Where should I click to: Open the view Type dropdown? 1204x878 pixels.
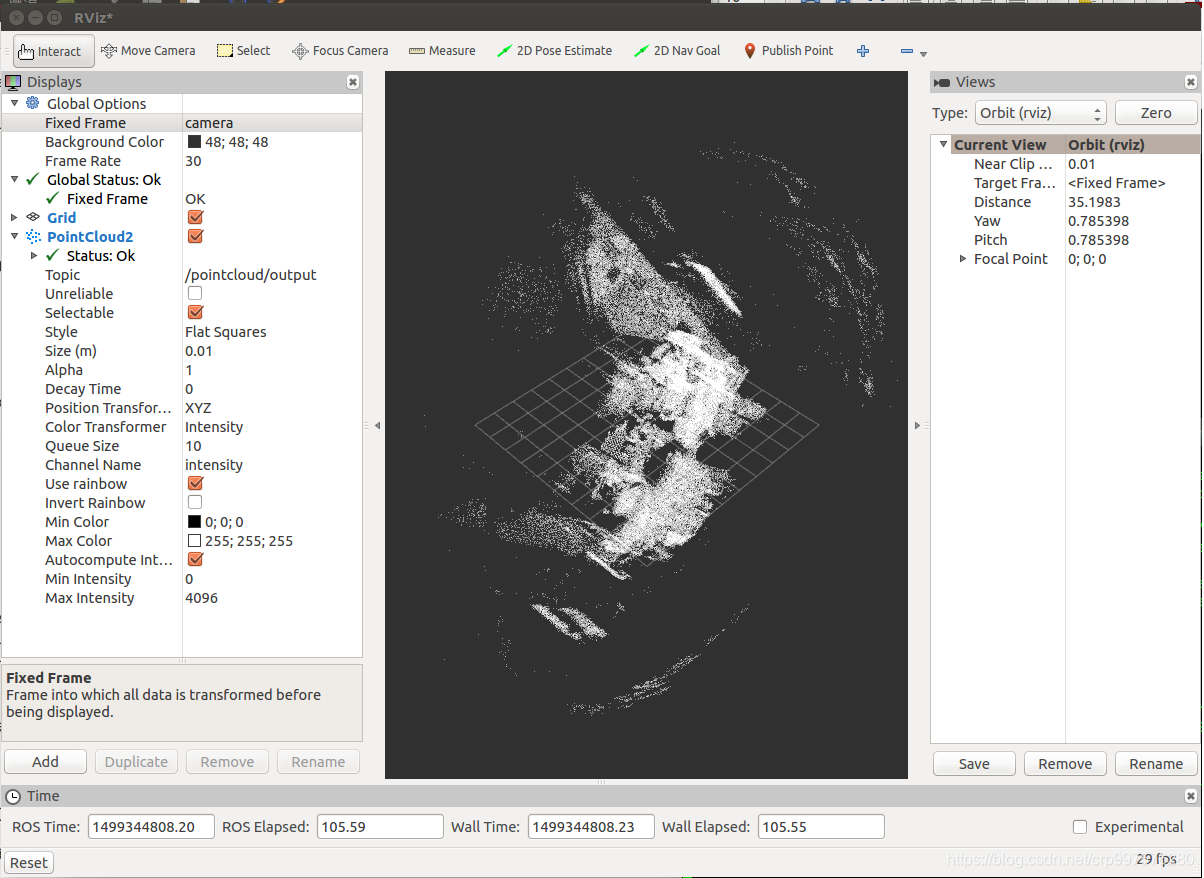coord(1040,113)
